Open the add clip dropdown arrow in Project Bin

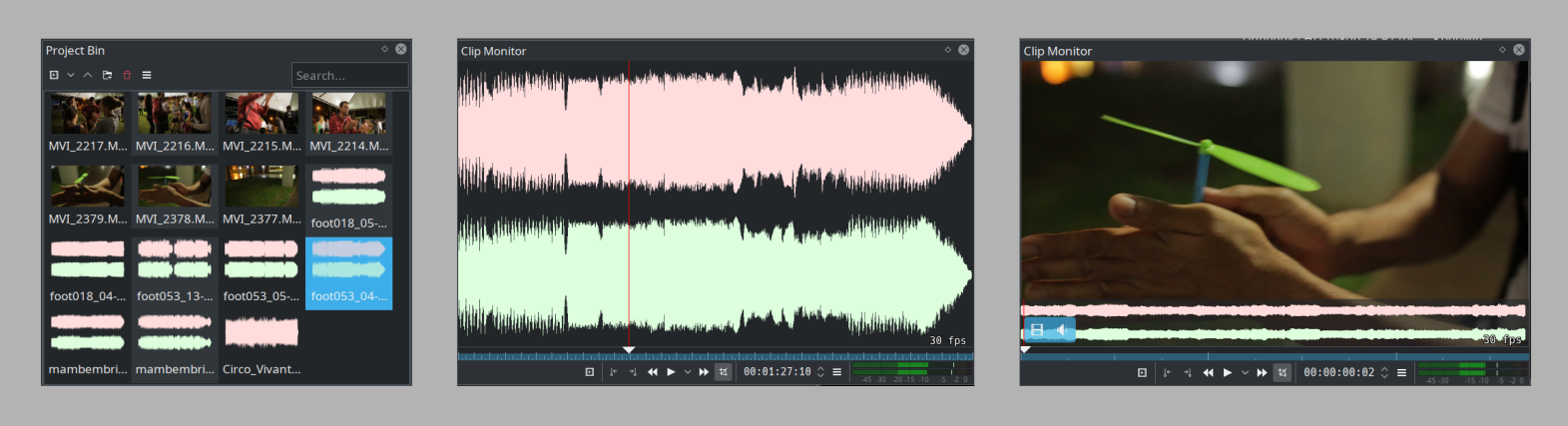click(71, 75)
